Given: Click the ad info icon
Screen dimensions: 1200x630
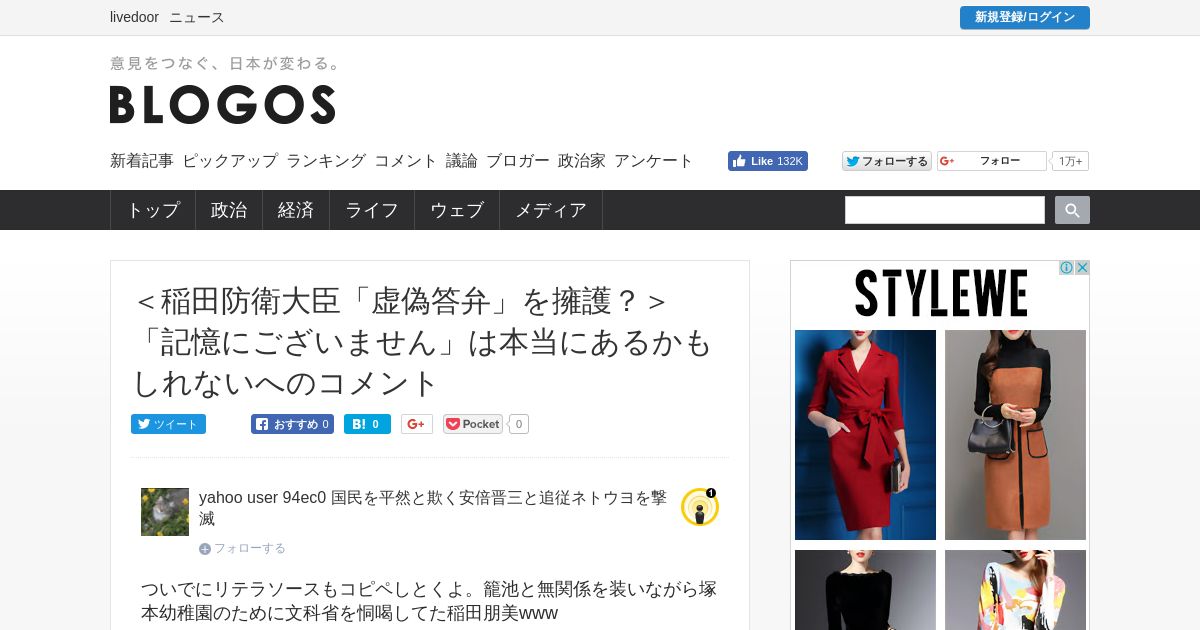Looking at the screenshot, I should (x=1066, y=268).
